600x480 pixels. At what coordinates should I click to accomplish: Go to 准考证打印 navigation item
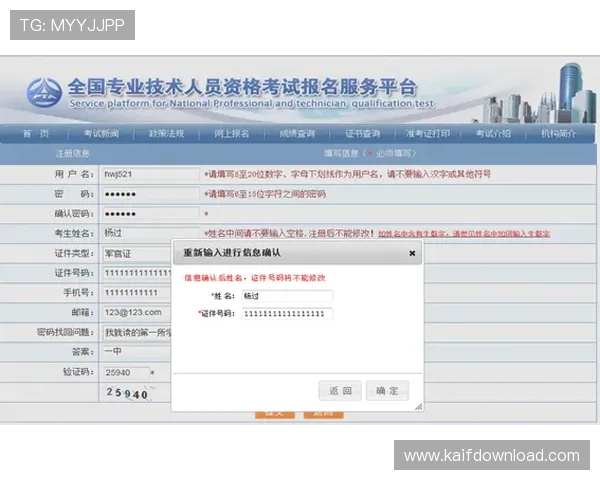tap(428, 134)
